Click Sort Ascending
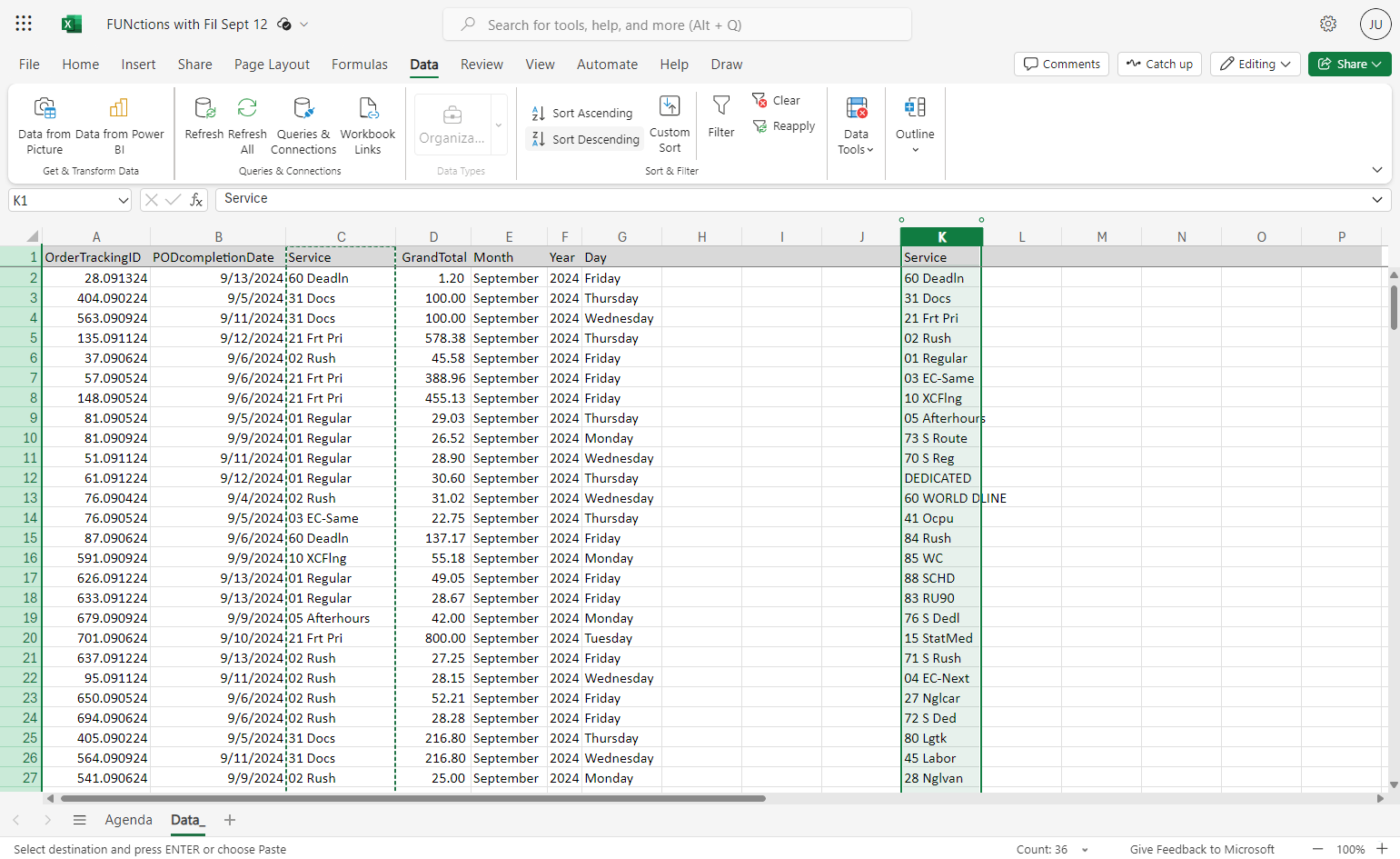 582,113
